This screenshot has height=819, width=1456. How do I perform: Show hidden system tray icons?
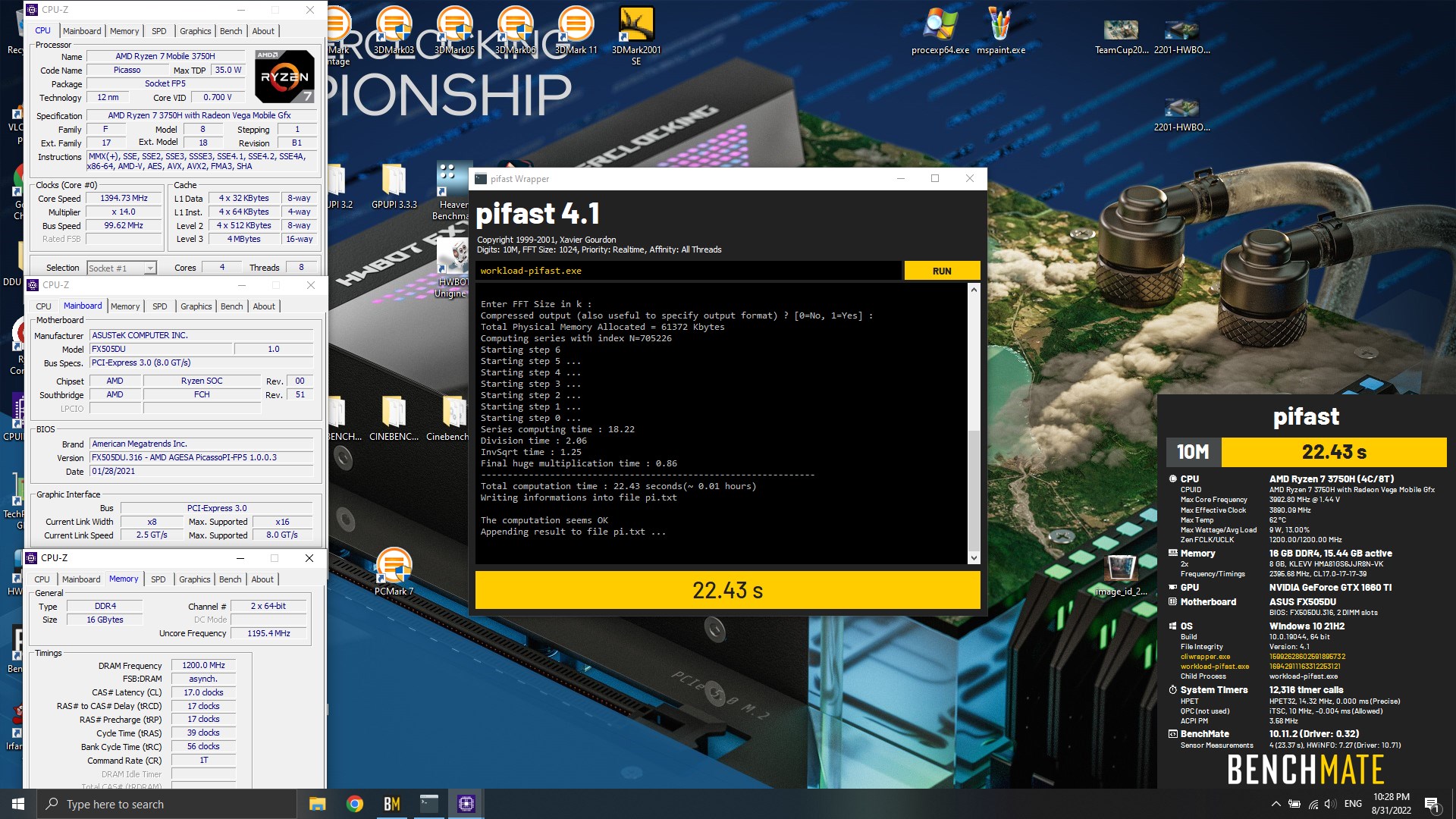point(1276,804)
